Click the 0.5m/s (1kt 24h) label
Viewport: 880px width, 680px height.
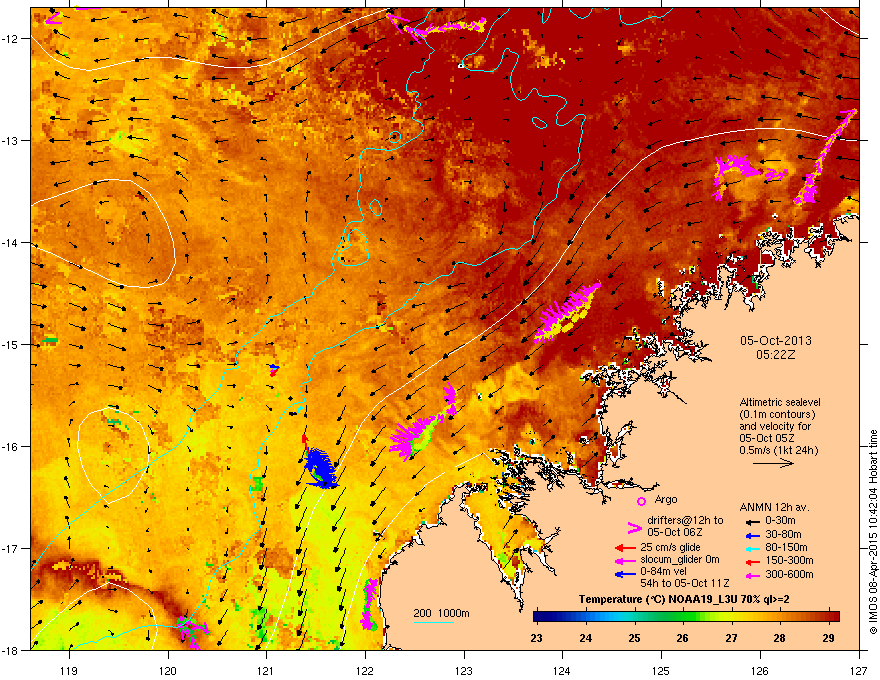coord(779,450)
